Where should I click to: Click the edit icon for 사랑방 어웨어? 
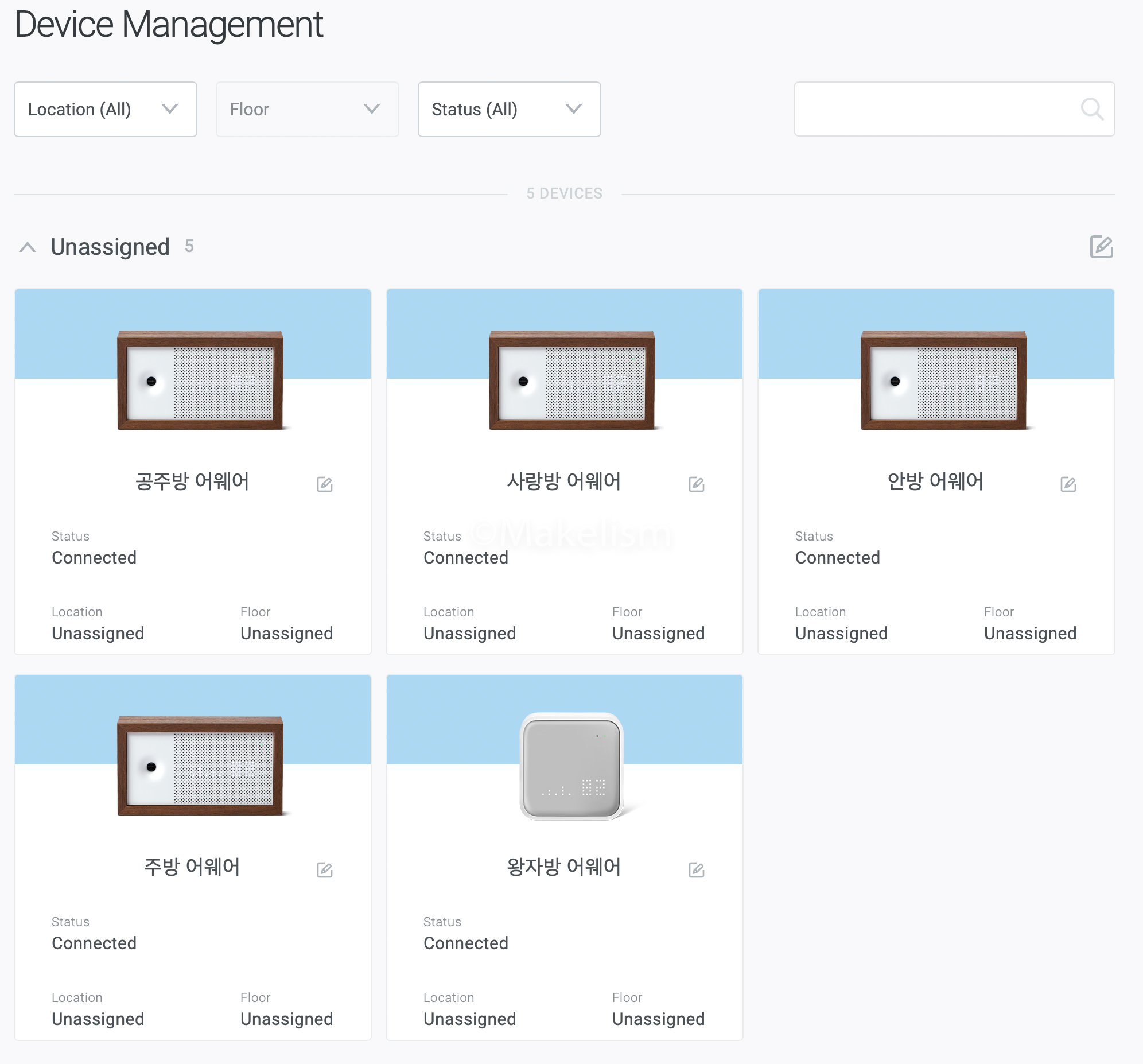click(x=696, y=484)
